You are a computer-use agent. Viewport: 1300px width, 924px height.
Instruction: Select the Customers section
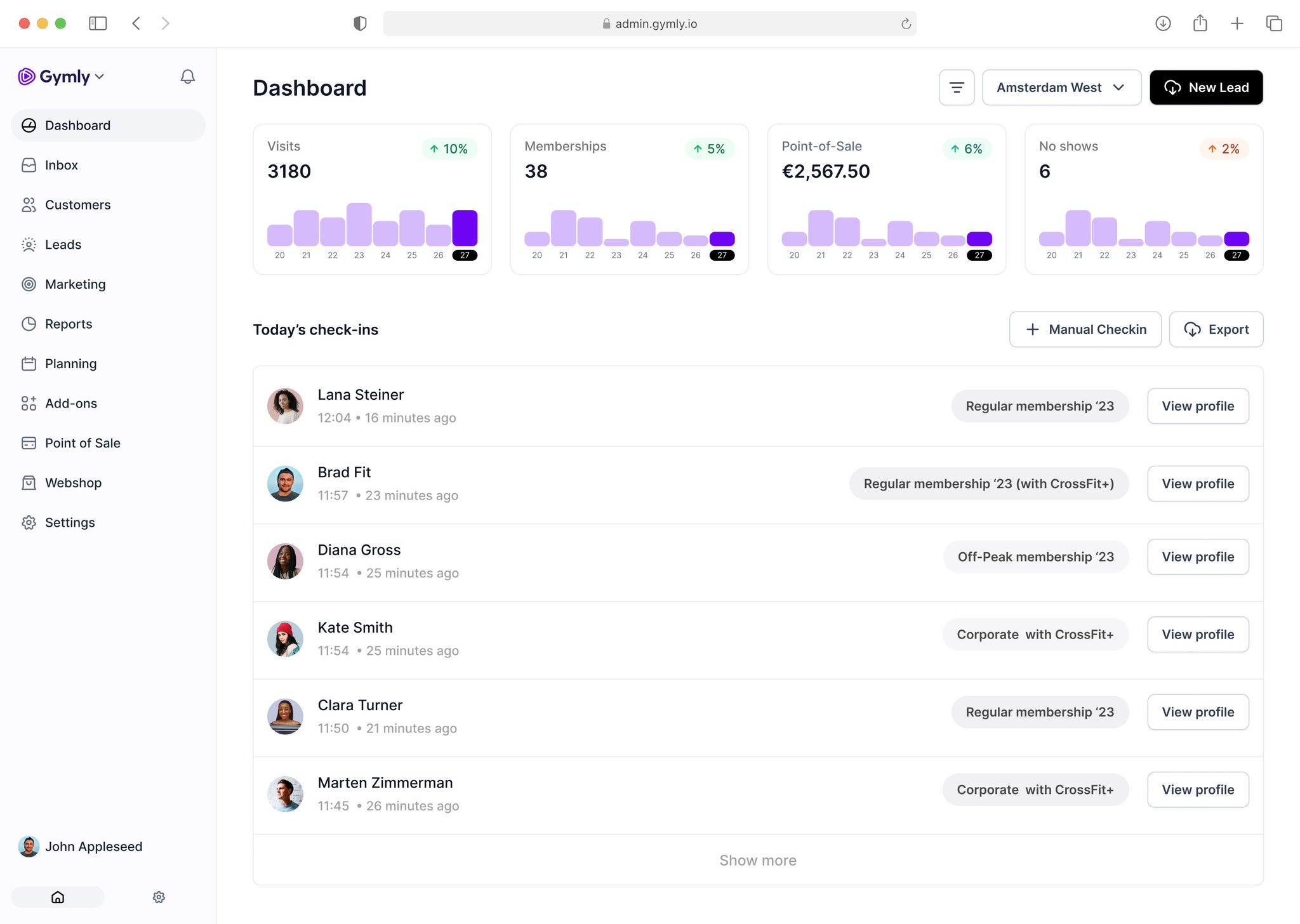77,204
